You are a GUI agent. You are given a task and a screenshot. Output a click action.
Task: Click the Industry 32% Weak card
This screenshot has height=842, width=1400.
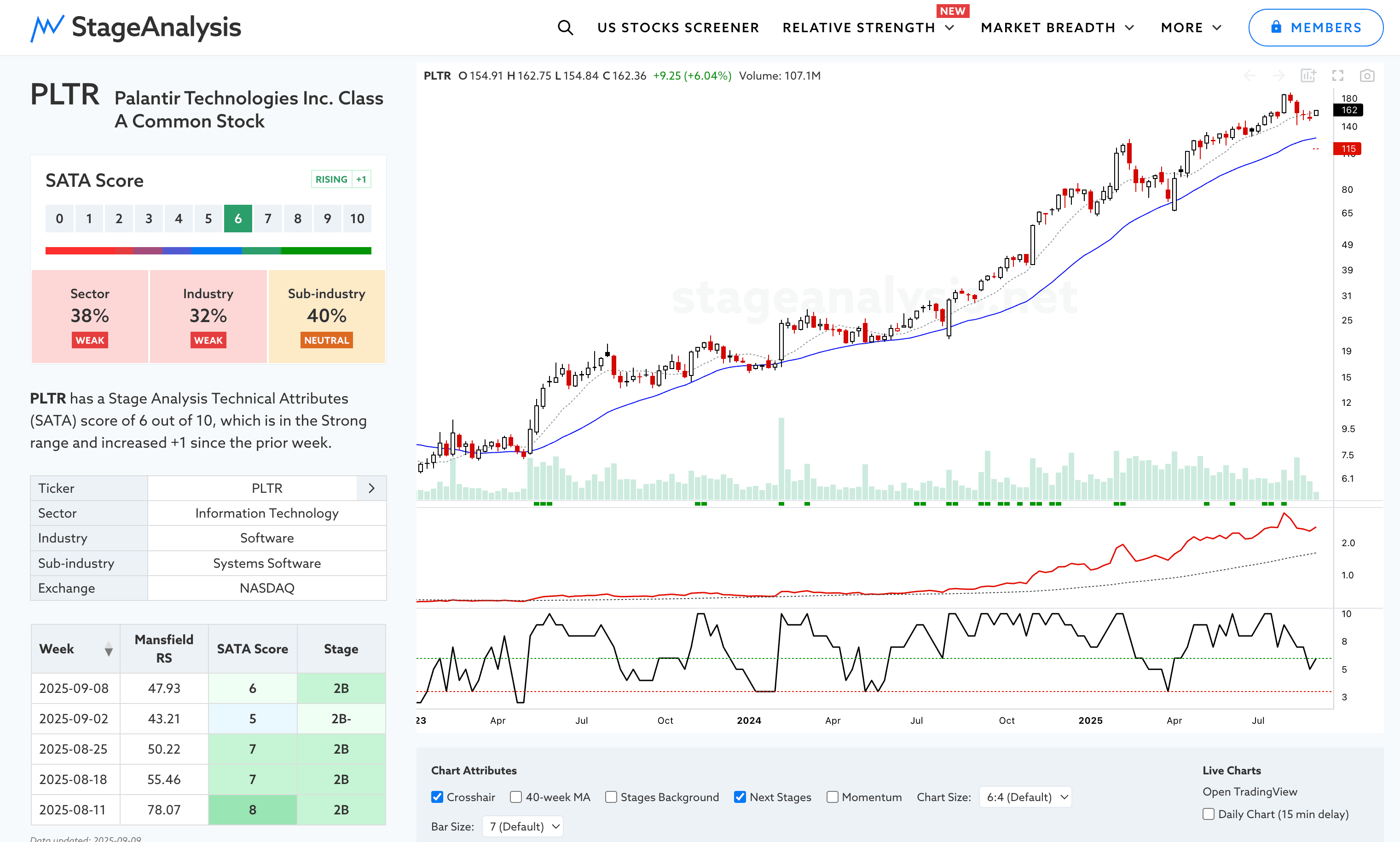208,316
